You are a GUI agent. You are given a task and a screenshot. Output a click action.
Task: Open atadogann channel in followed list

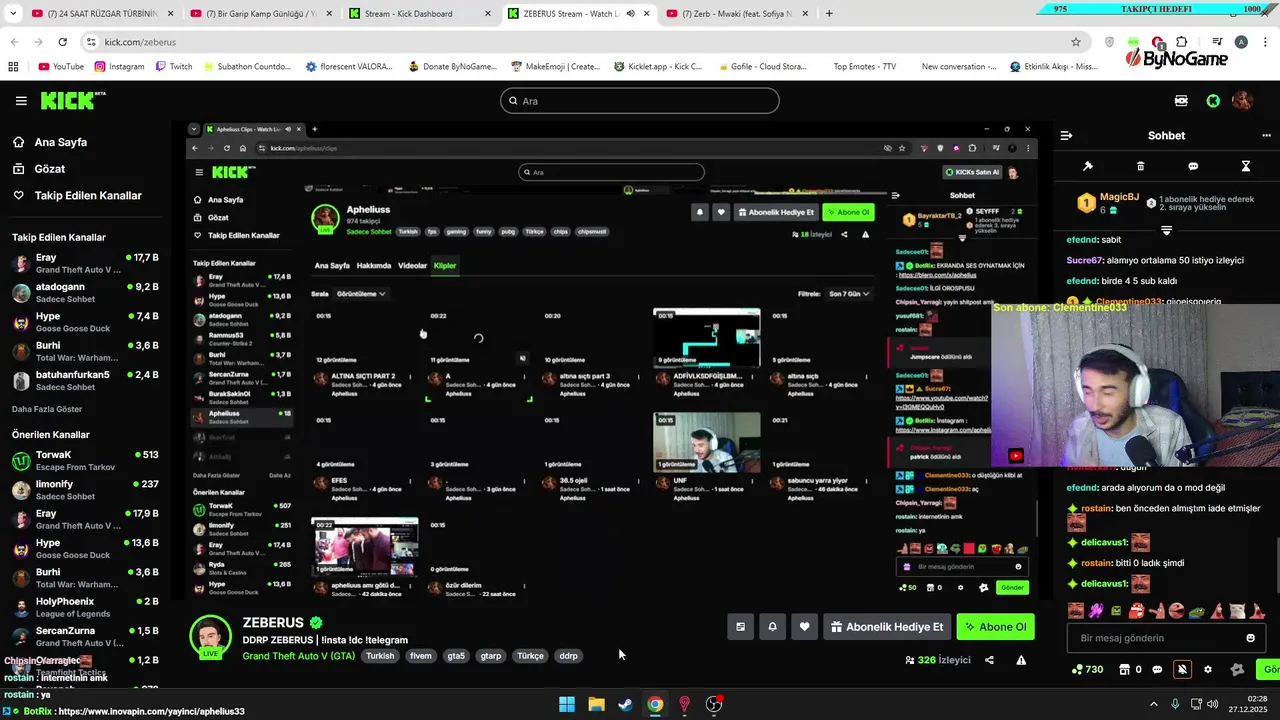pos(84,292)
